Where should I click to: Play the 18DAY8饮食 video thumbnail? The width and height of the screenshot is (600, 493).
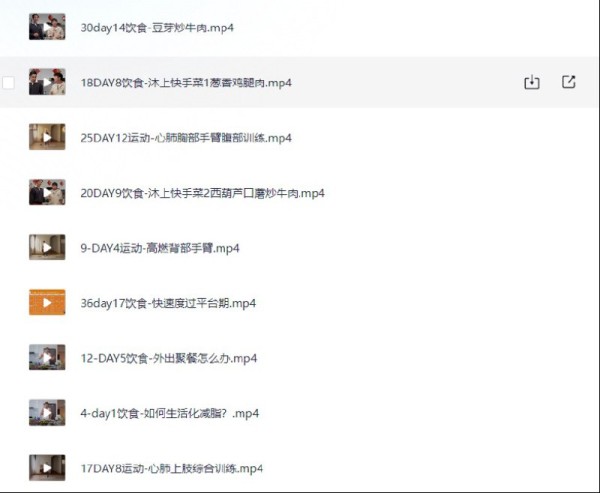pos(47,82)
